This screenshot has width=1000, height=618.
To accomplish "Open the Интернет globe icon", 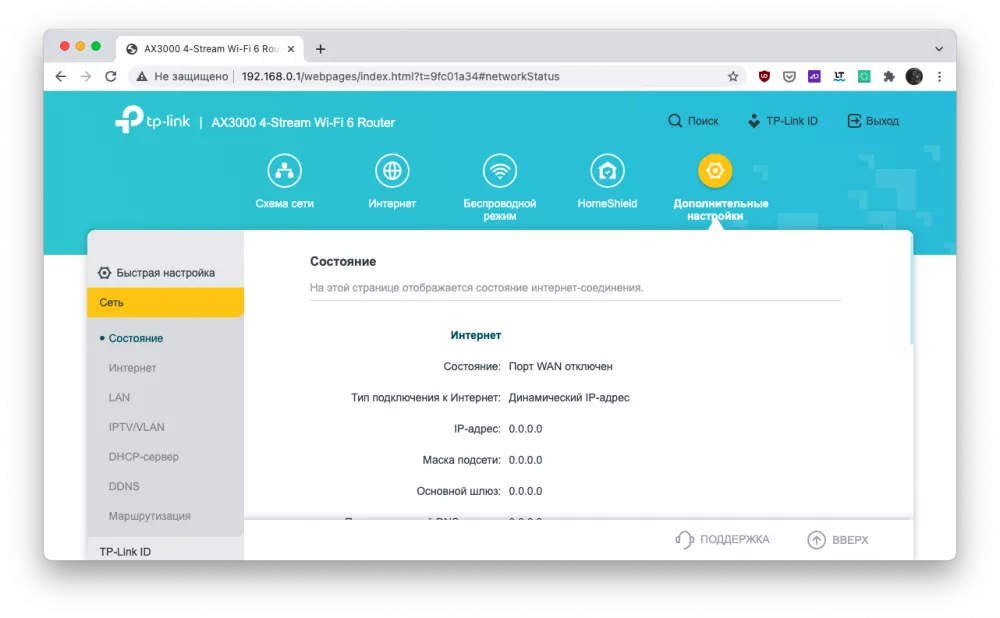I will tap(392, 171).
